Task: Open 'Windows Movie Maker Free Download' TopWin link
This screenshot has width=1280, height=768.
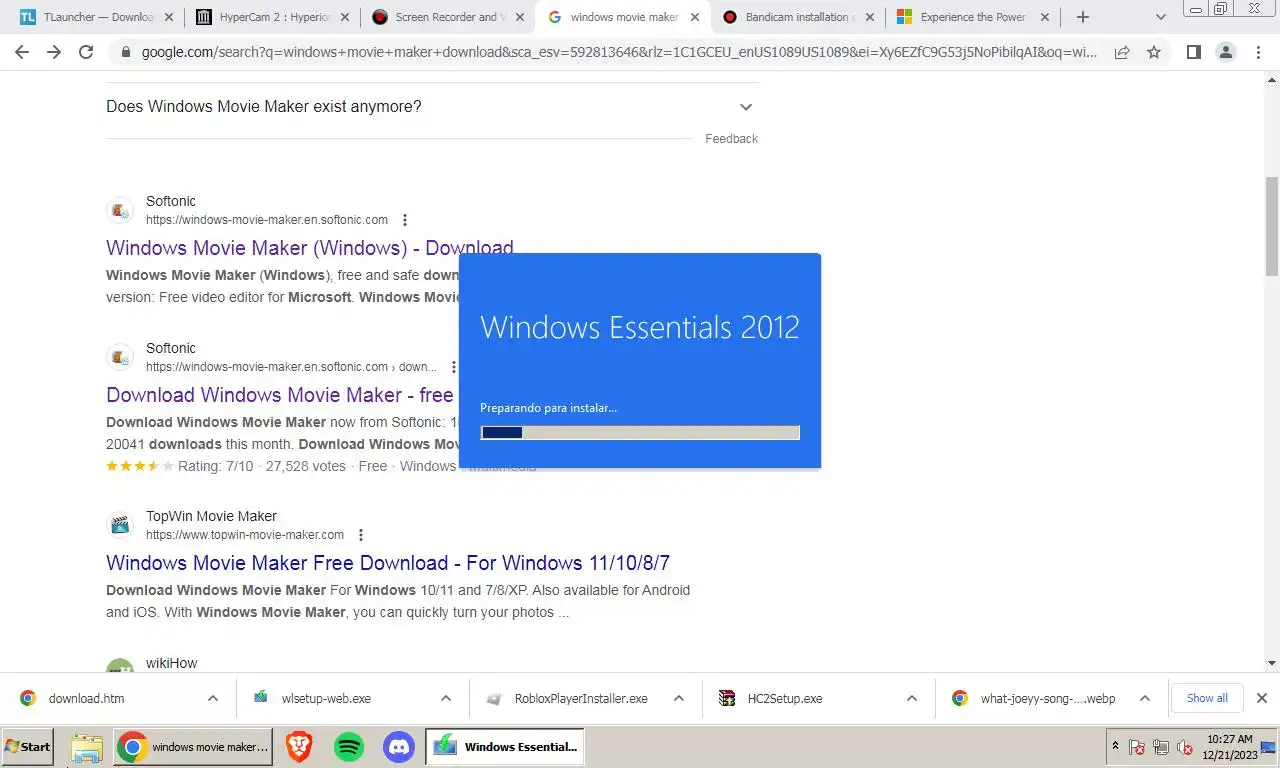Action: tap(388, 563)
